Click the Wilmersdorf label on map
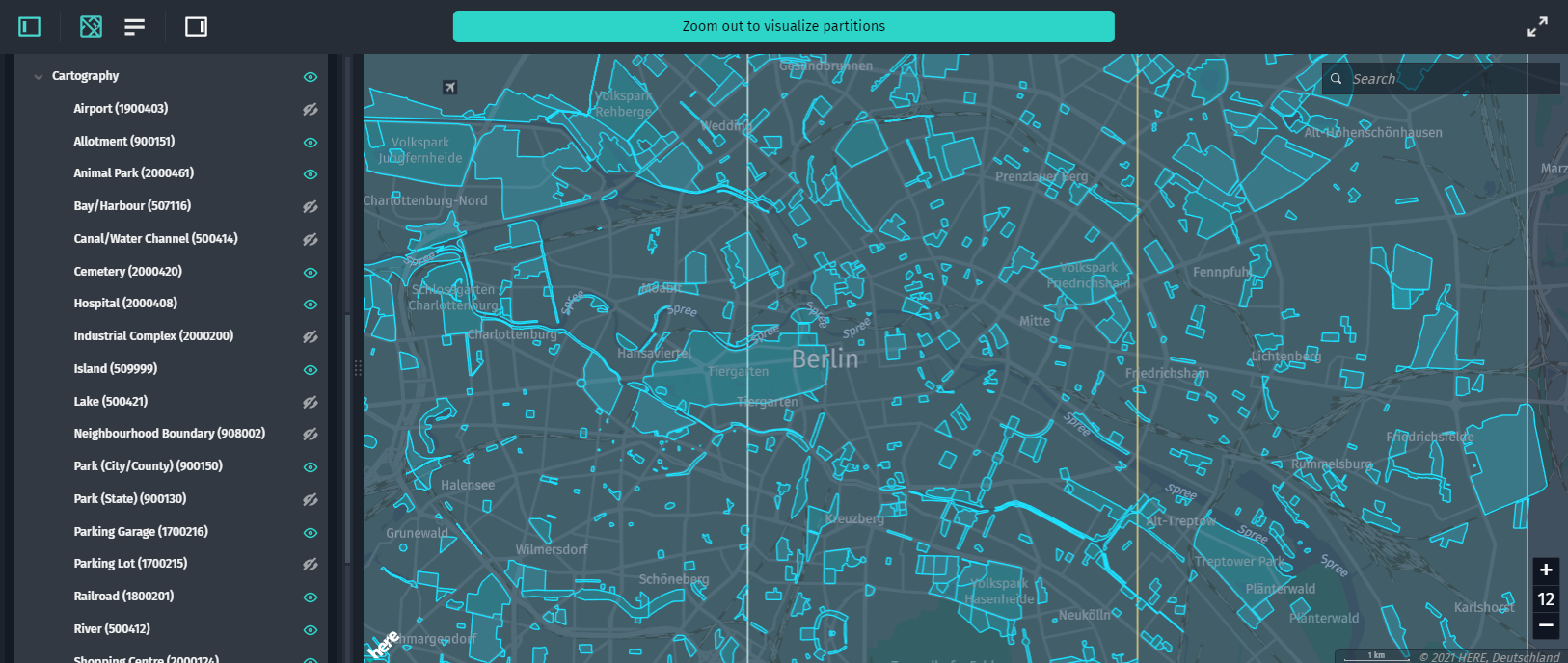The width and height of the screenshot is (1568, 663). [551, 549]
